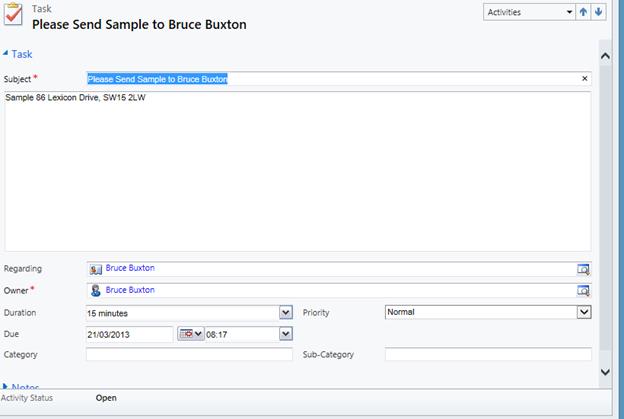Click in the Category input field
Image resolution: width=624 pixels, height=419 pixels.
pos(189,354)
